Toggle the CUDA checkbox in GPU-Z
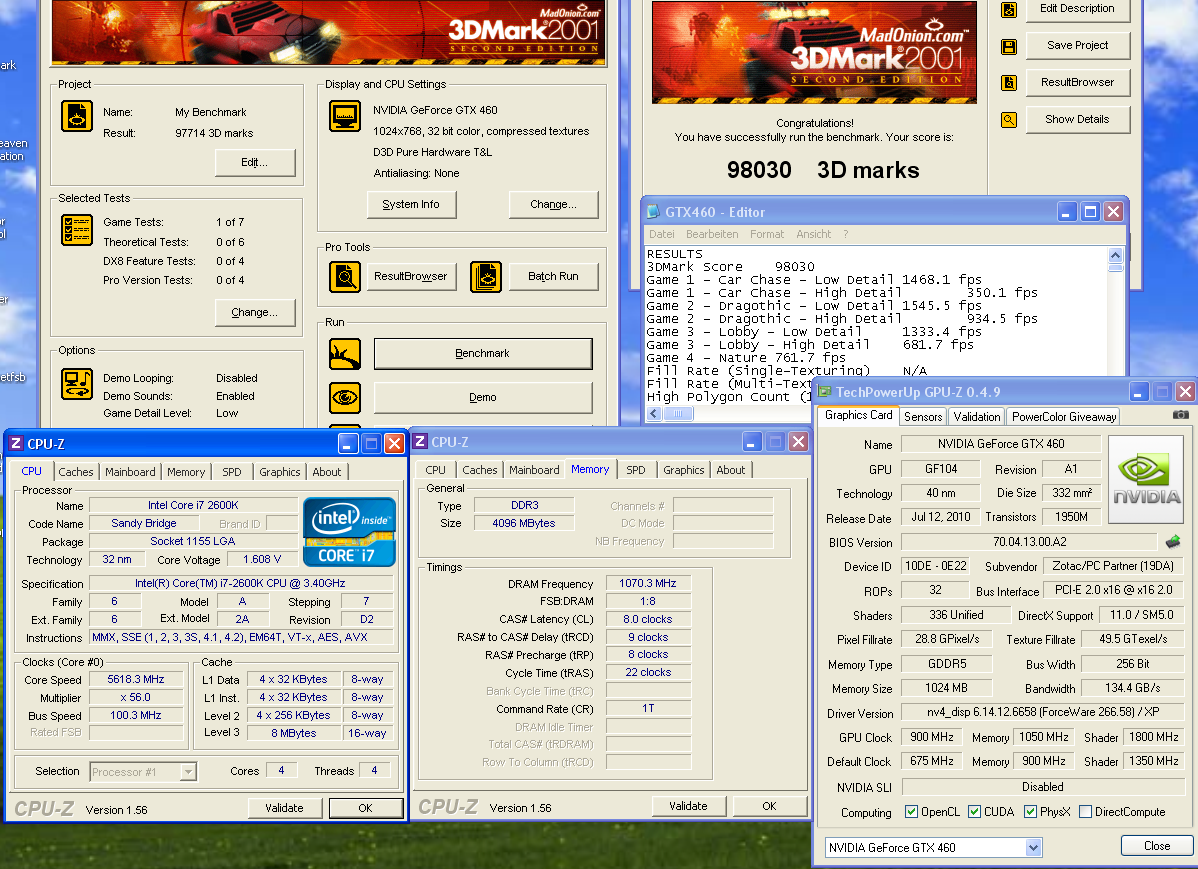 tap(974, 812)
